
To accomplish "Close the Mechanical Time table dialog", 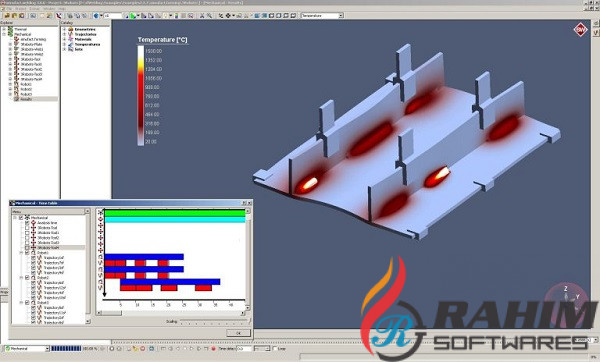I will (x=249, y=203).
